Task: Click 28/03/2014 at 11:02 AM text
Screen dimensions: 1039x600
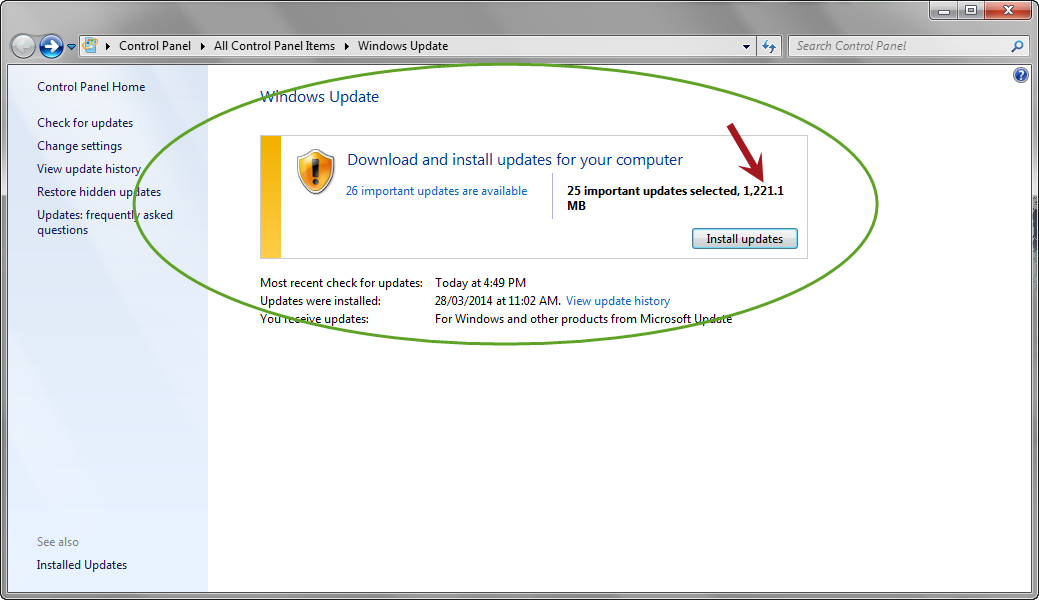Action: (497, 301)
